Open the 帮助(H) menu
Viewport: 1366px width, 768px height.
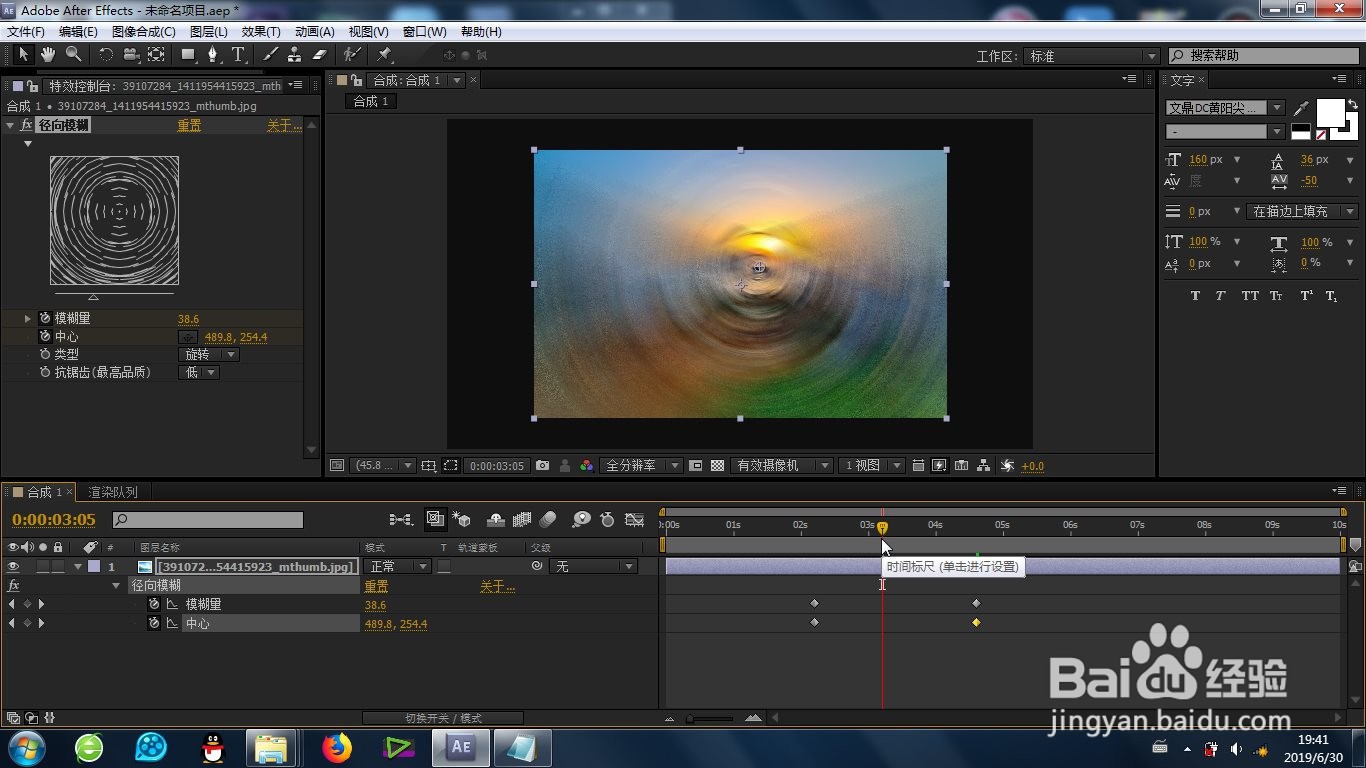[x=481, y=32]
